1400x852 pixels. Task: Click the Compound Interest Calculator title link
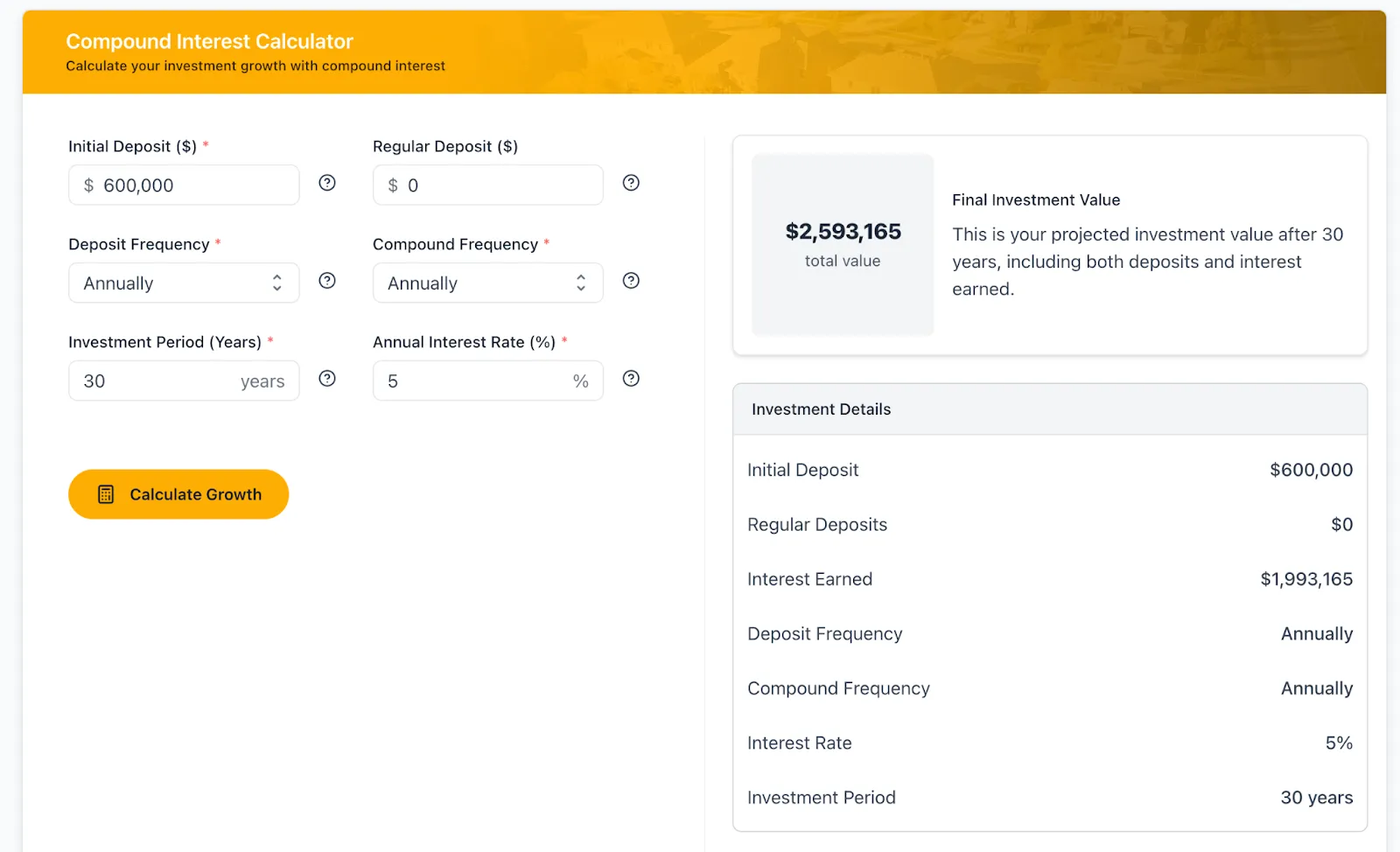pyautogui.click(x=209, y=40)
